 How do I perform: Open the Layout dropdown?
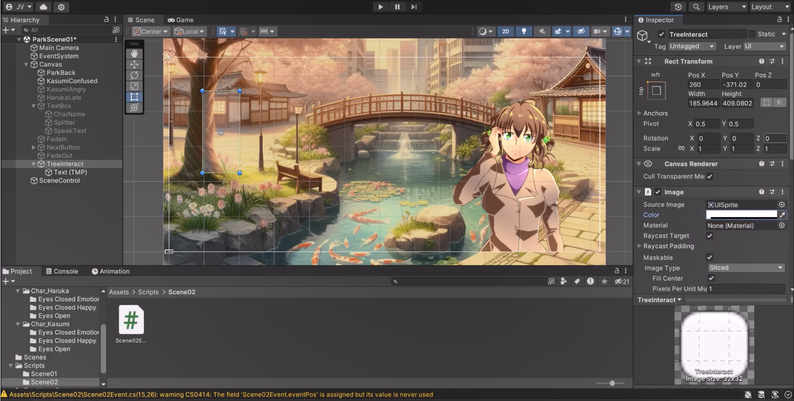point(769,7)
